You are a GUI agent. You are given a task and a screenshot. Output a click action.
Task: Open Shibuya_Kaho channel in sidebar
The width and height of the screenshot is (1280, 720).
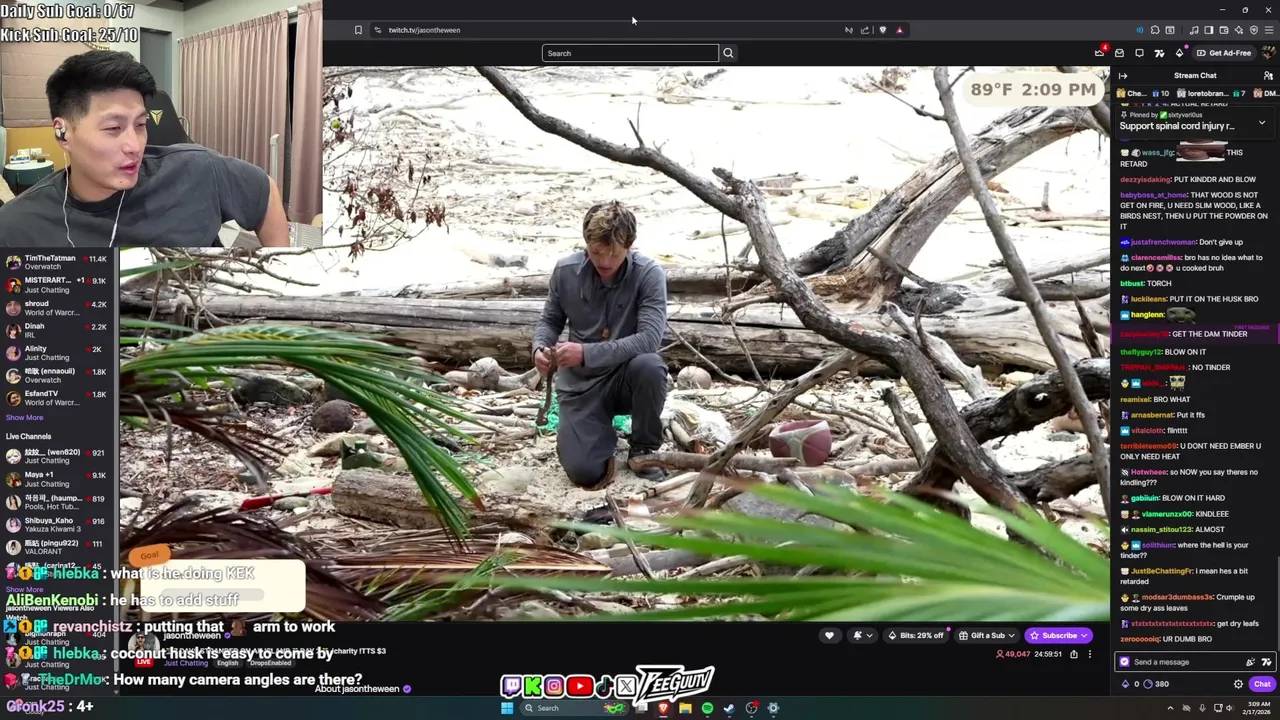(58, 525)
